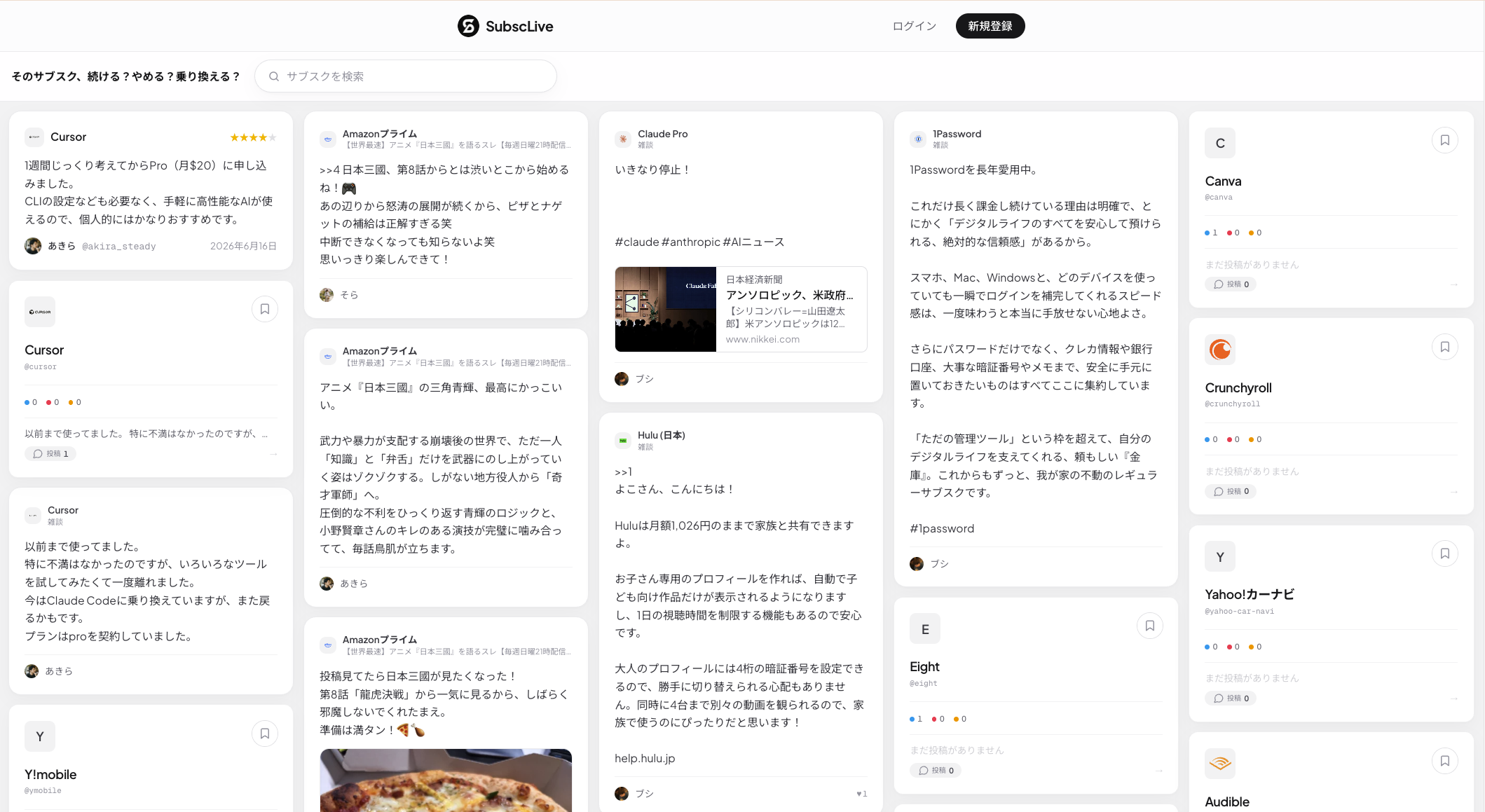Click the #1password hashtag

(942, 529)
